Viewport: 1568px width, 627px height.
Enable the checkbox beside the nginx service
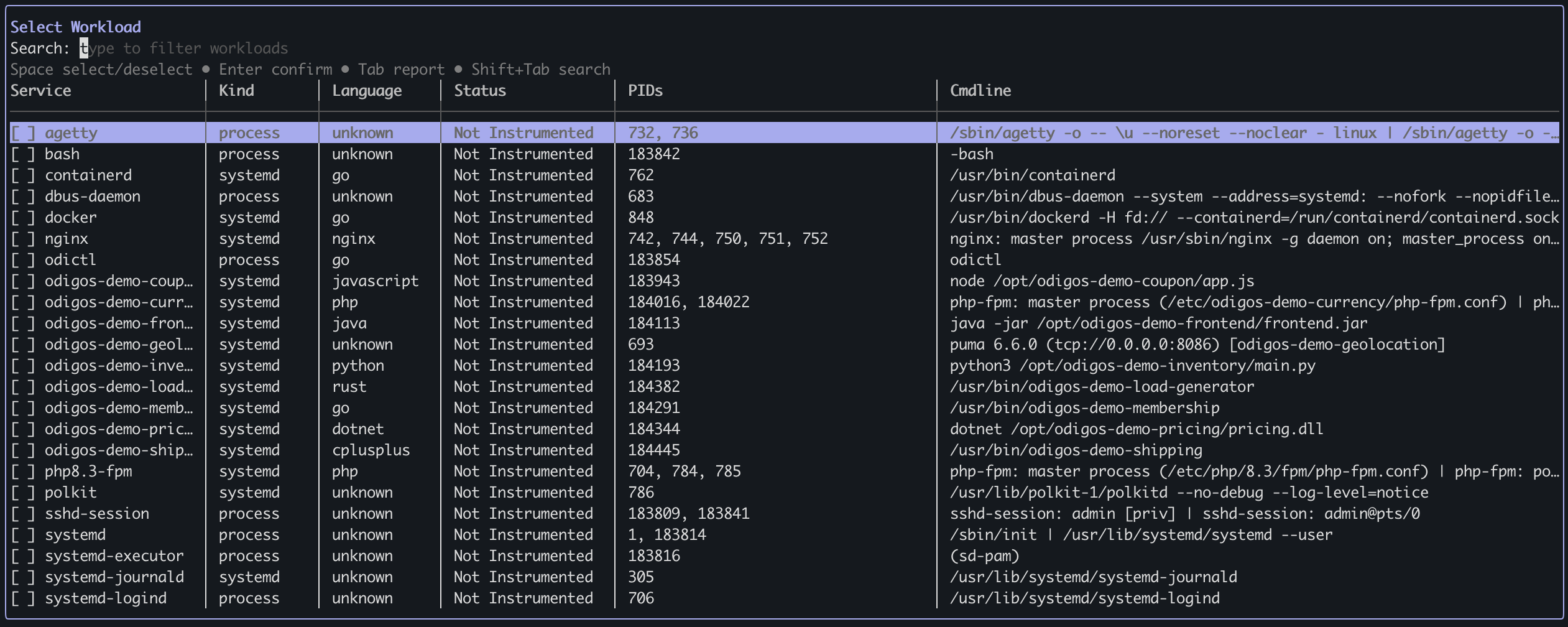[x=23, y=238]
